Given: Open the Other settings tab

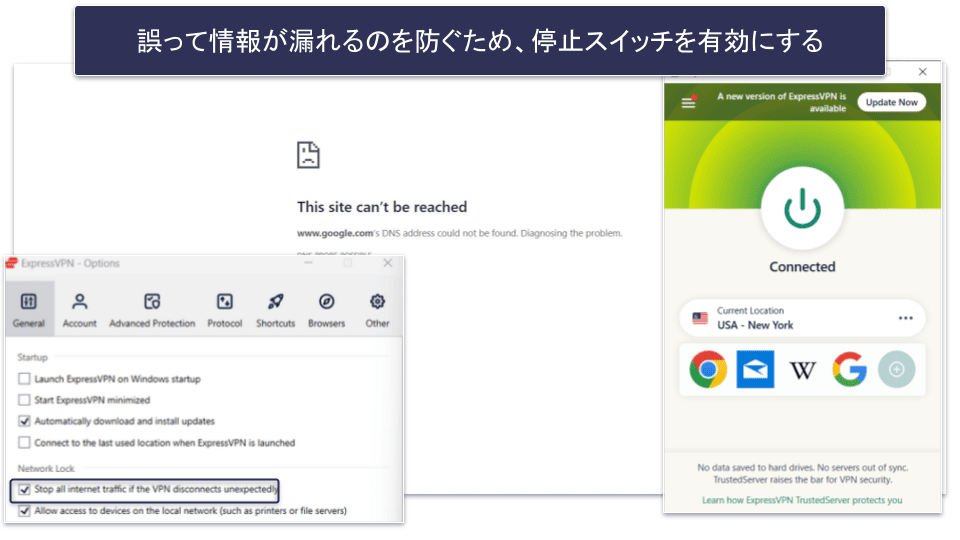Looking at the screenshot, I should [377, 309].
